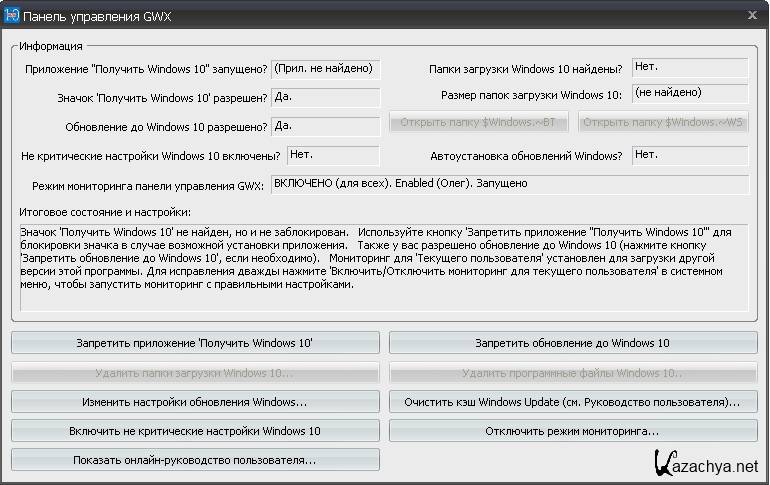The height and width of the screenshot is (485, 770).
Task: Click the 'Режим мониторинга' status field
Action: coord(508,185)
